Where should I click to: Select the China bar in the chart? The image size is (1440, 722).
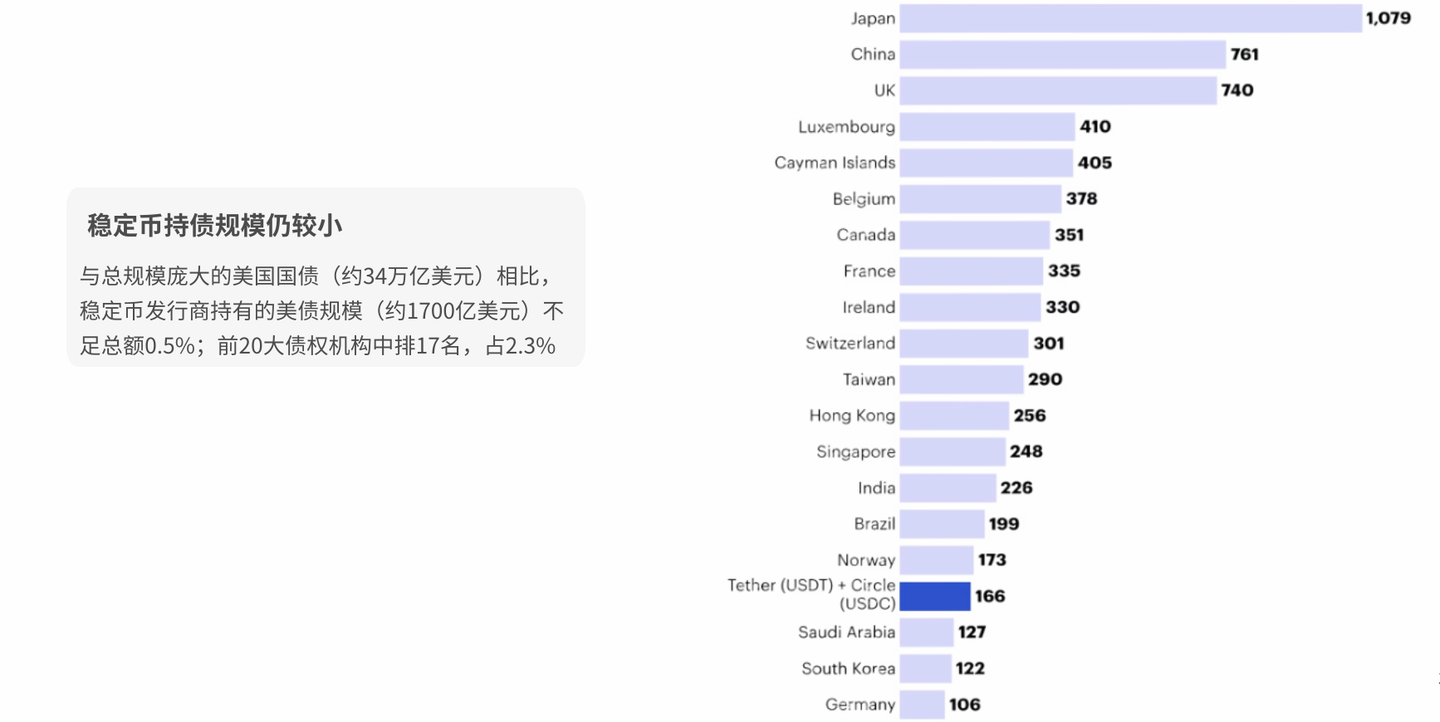click(1060, 54)
